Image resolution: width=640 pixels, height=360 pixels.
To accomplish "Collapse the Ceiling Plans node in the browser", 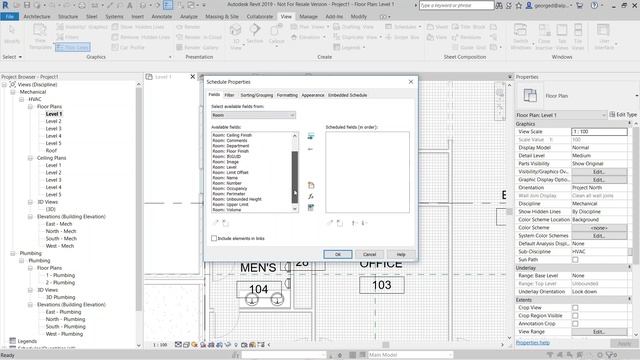I will 30,158.
